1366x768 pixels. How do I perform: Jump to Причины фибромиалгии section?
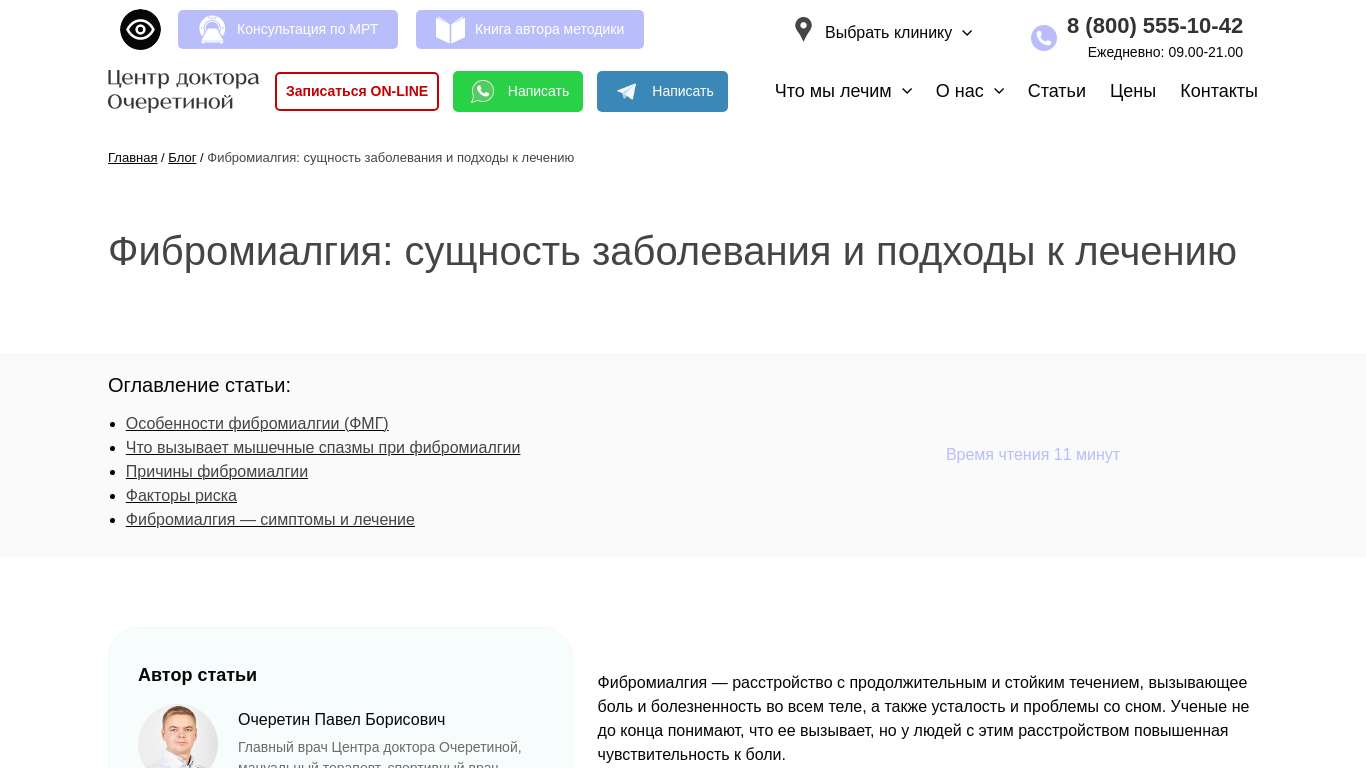coord(216,472)
